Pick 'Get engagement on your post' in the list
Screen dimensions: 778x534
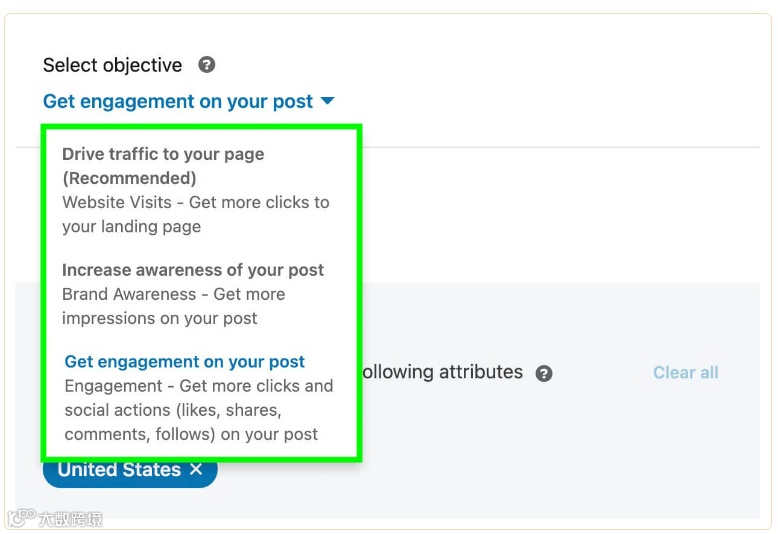[185, 362]
